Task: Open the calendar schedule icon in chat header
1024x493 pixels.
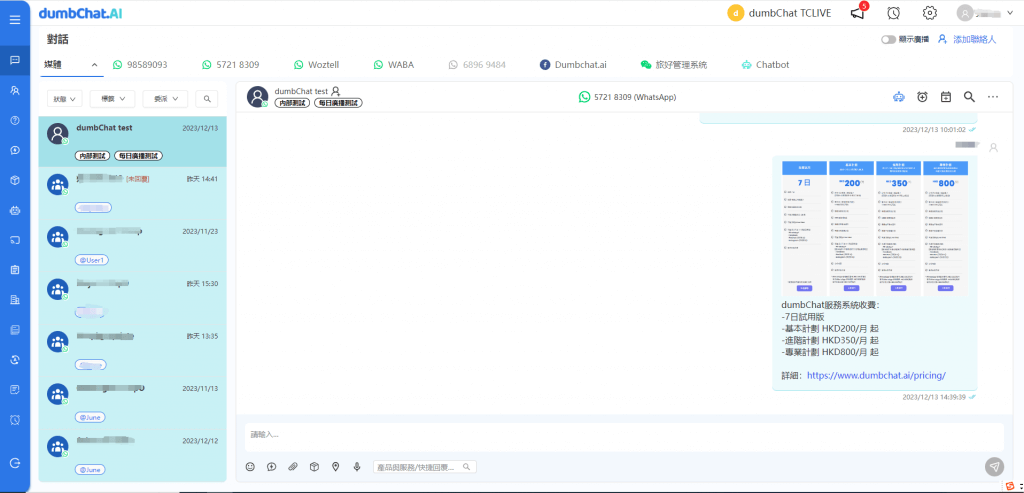Action: tap(946, 97)
